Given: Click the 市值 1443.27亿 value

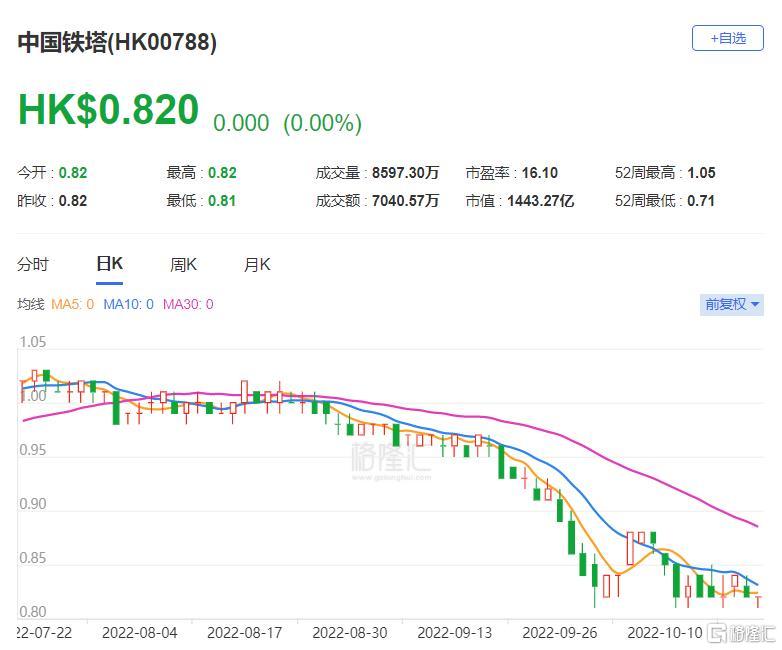Looking at the screenshot, I should pos(541,201).
